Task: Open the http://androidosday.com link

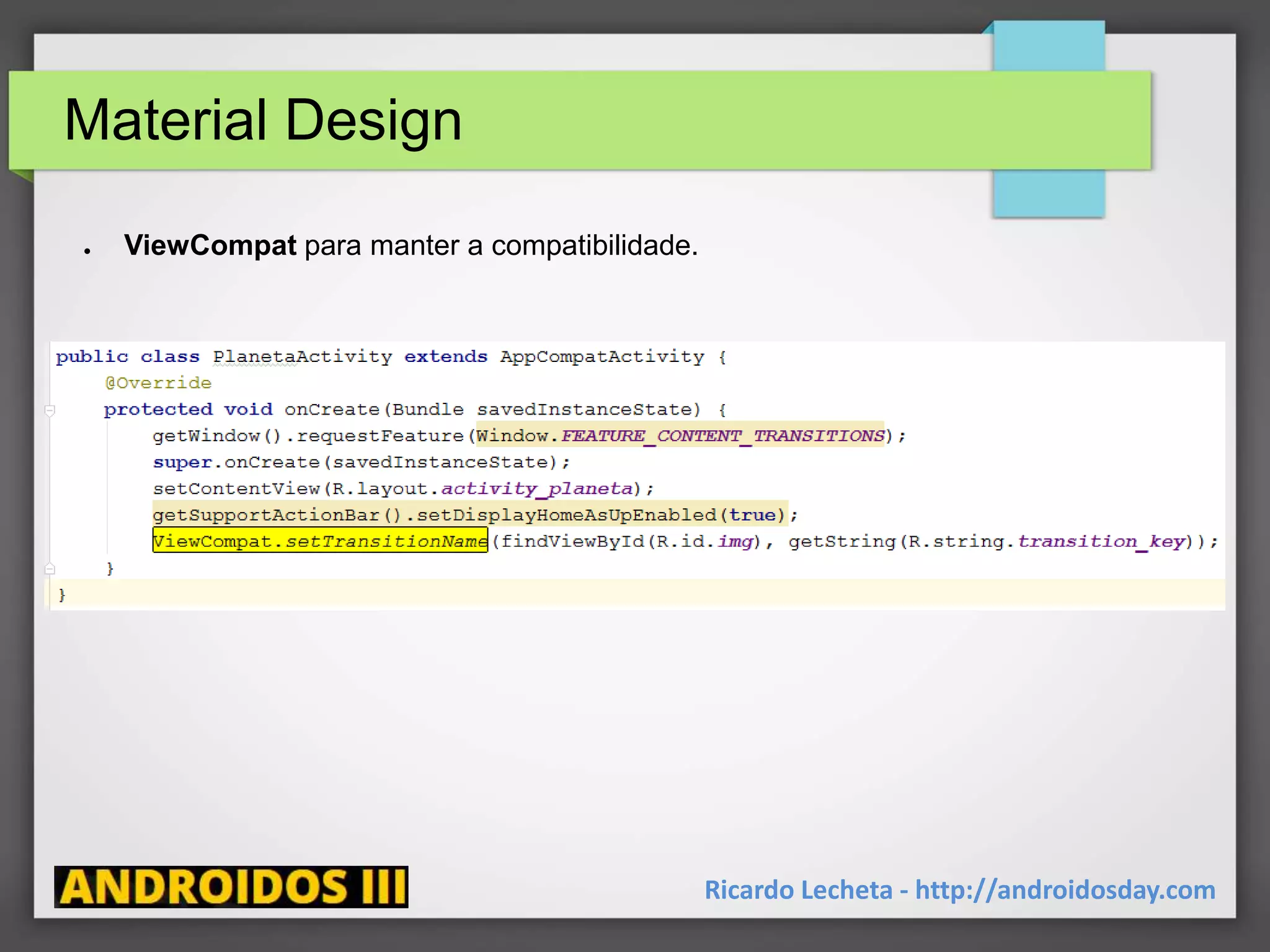Action: [x=1065, y=890]
